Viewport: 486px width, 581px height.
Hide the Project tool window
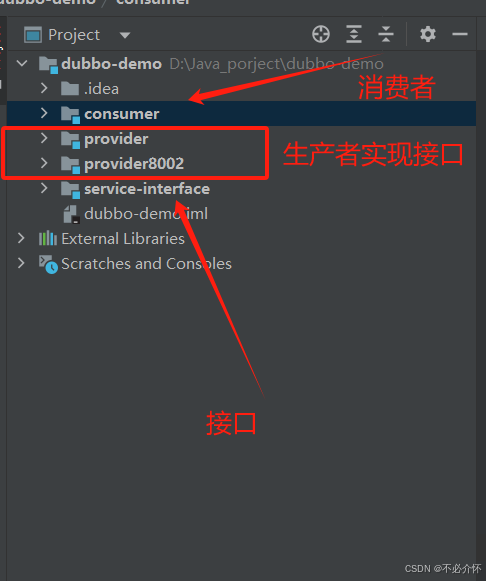[460, 34]
